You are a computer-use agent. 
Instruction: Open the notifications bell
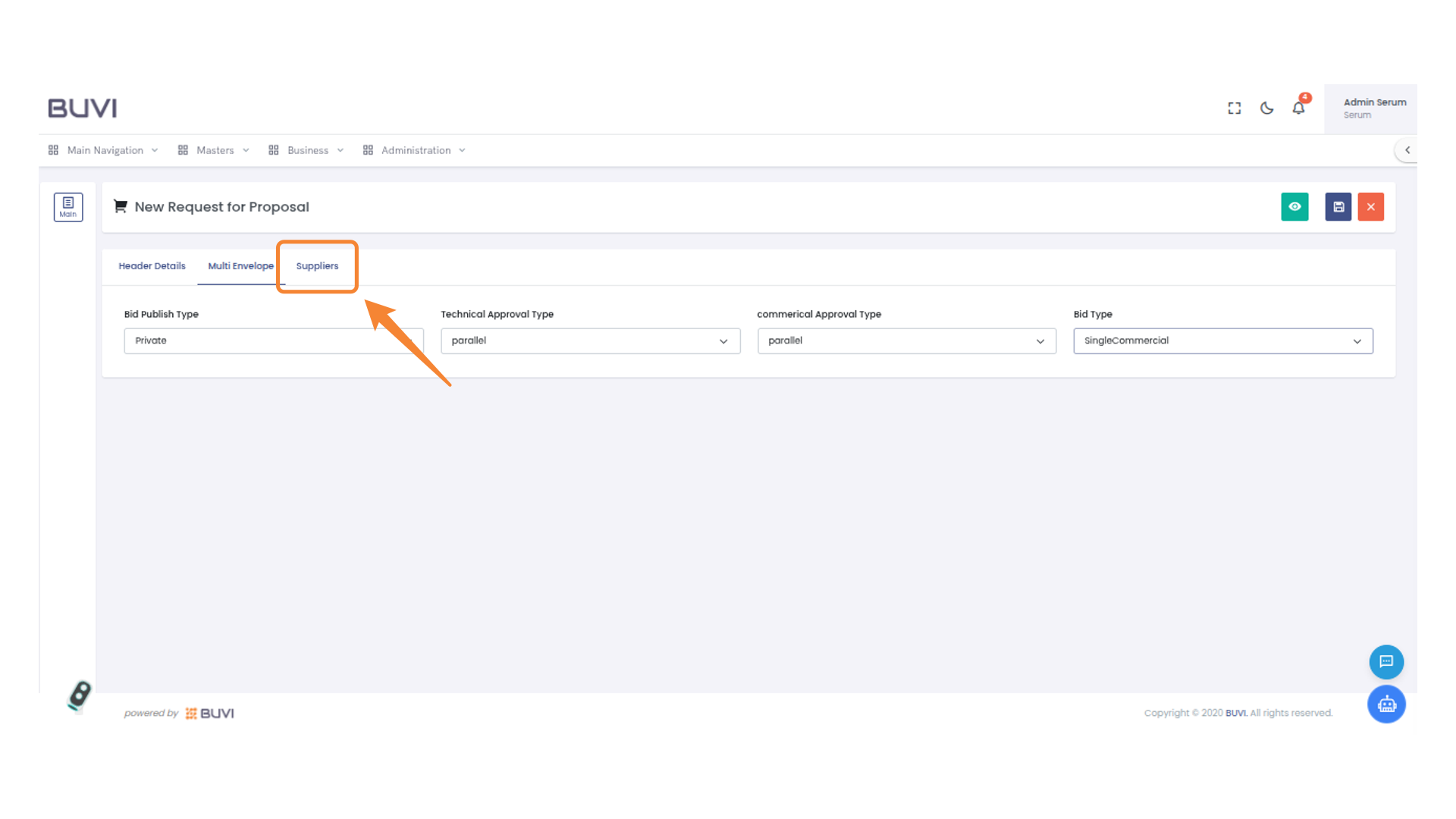tap(1299, 108)
